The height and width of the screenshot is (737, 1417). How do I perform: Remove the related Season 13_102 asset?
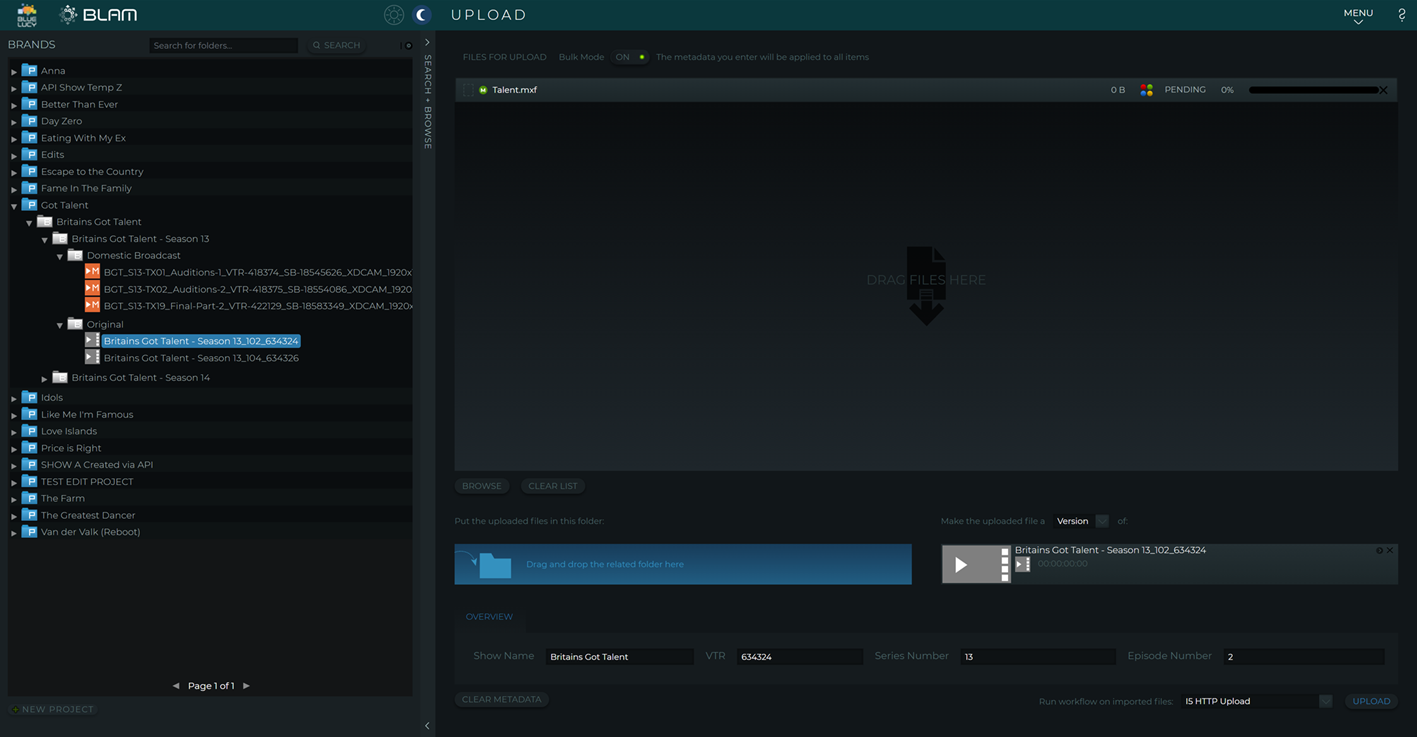pos(1390,551)
